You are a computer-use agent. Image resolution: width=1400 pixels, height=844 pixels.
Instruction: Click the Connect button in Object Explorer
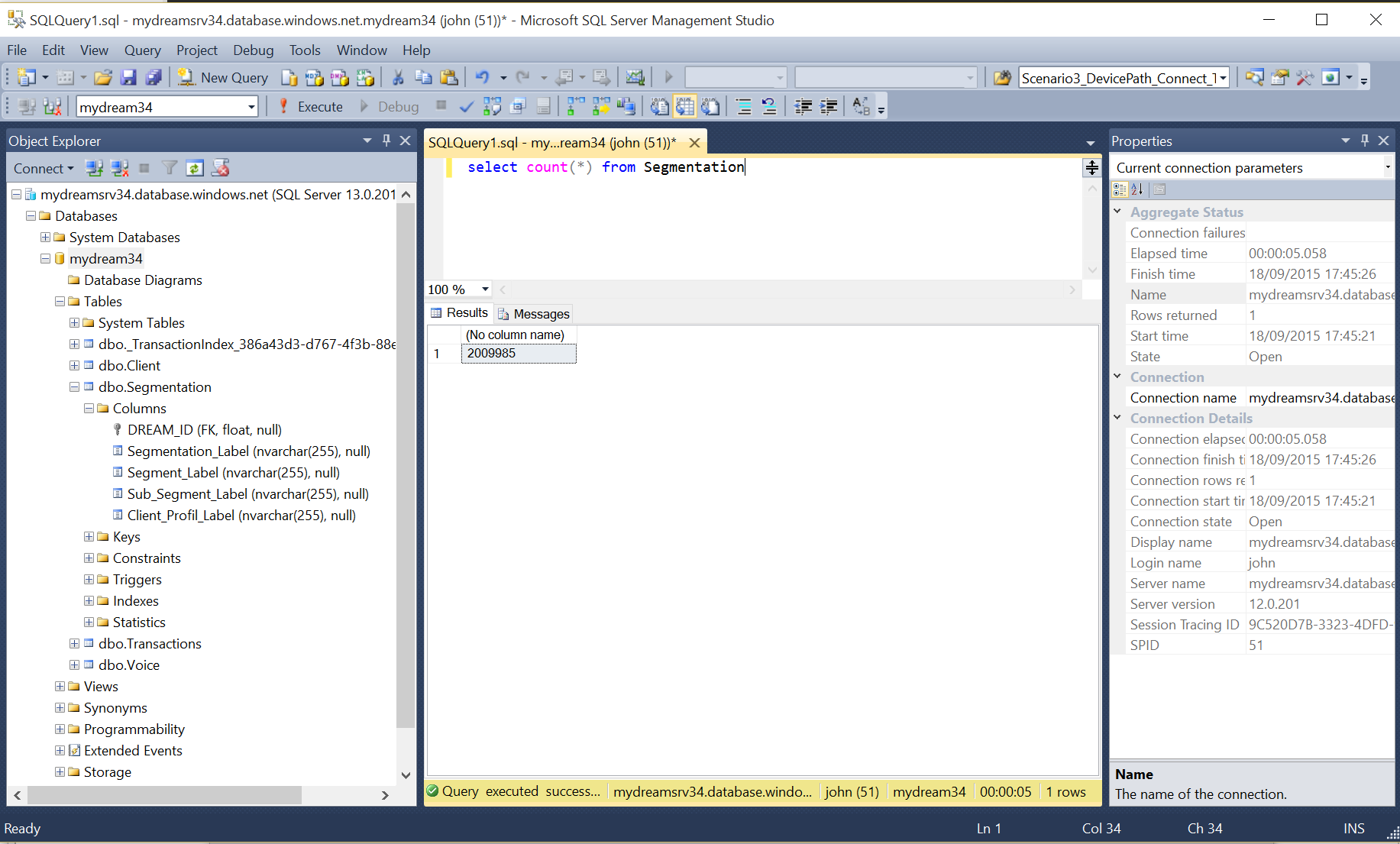(x=43, y=168)
